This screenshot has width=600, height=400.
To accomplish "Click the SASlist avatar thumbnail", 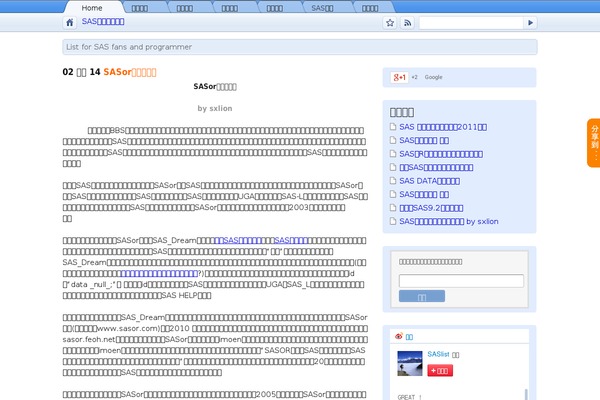I will pyautogui.click(x=410, y=363).
